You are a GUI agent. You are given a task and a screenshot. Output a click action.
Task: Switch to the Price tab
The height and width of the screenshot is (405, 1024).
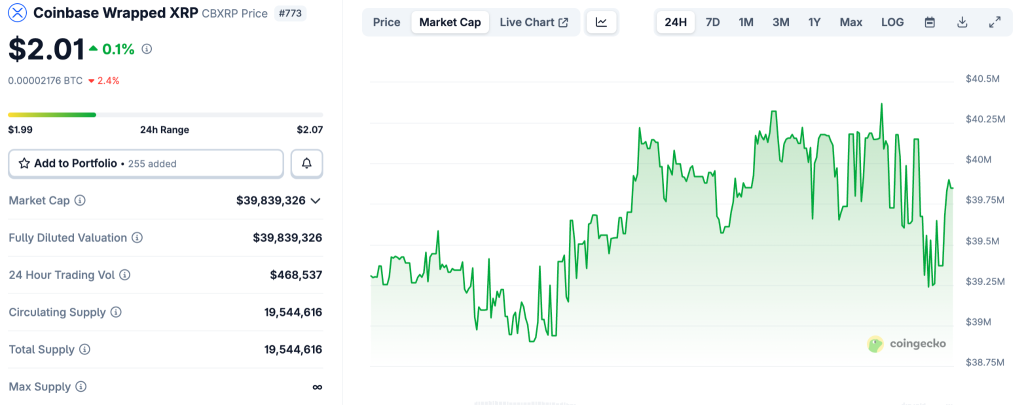(x=386, y=22)
